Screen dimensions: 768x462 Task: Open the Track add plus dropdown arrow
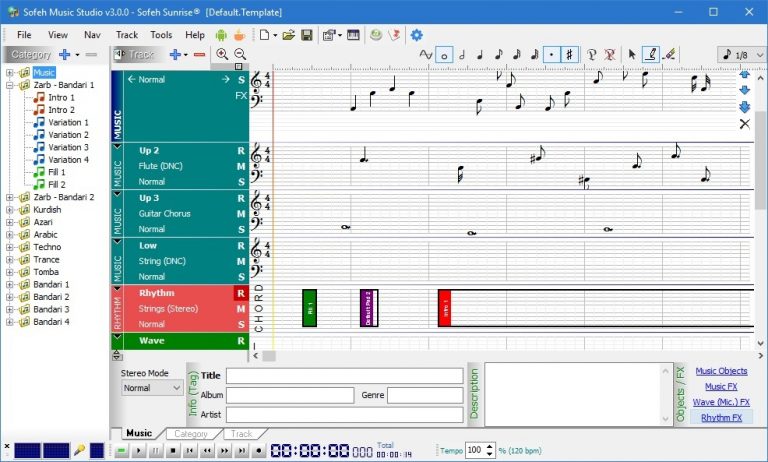click(186, 55)
